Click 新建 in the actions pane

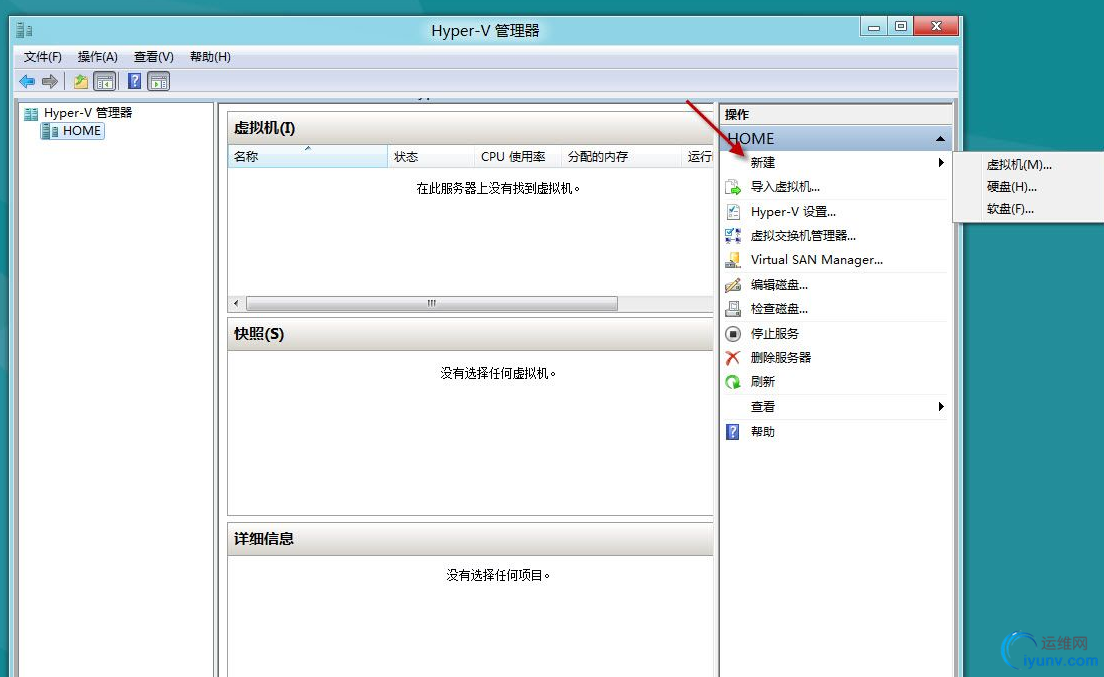click(763, 163)
